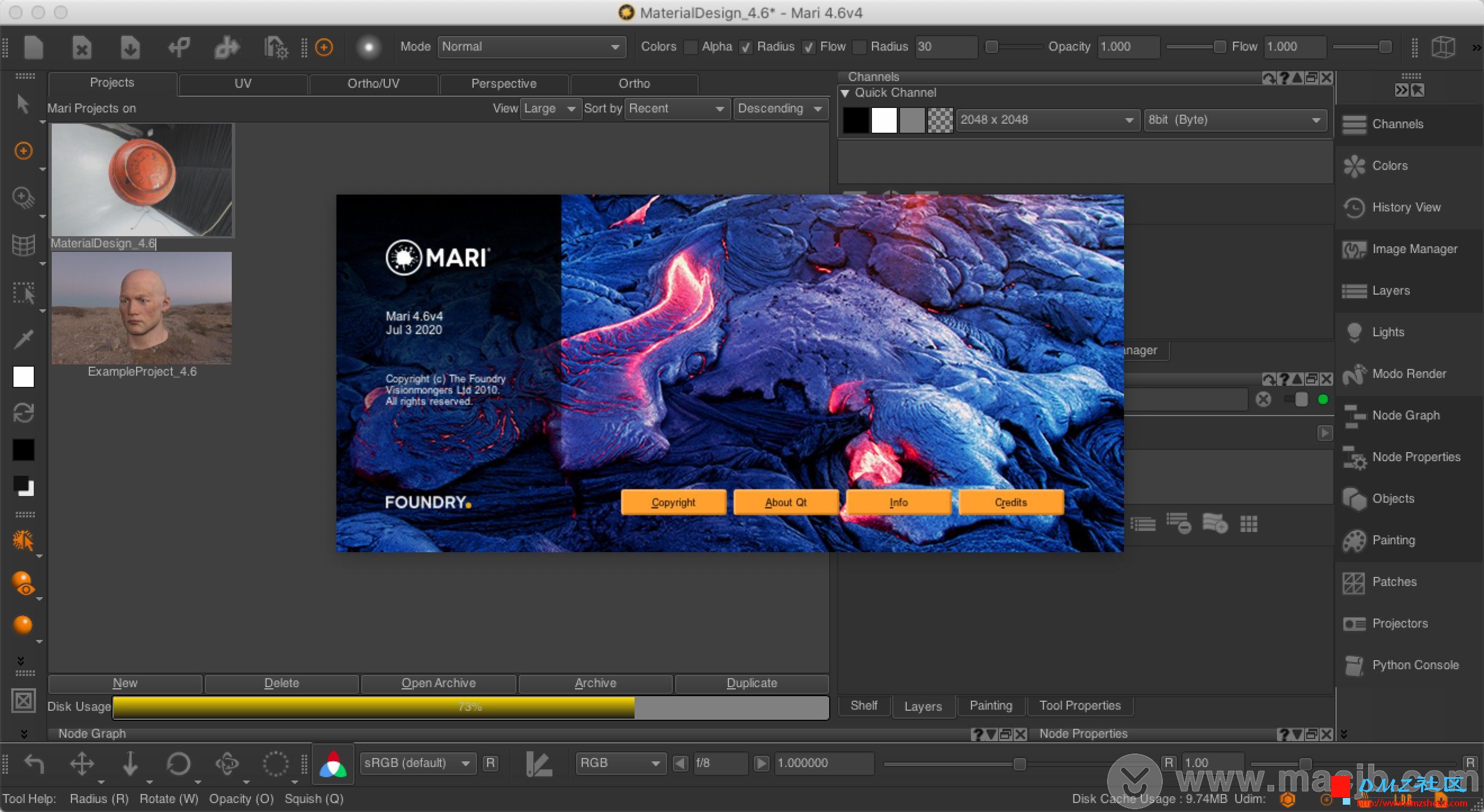This screenshot has width=1484, height=812.
Task: Open the 2048 x 2048 resolution dropdown
Action: pyautogui.click(x=1047, y=120)
